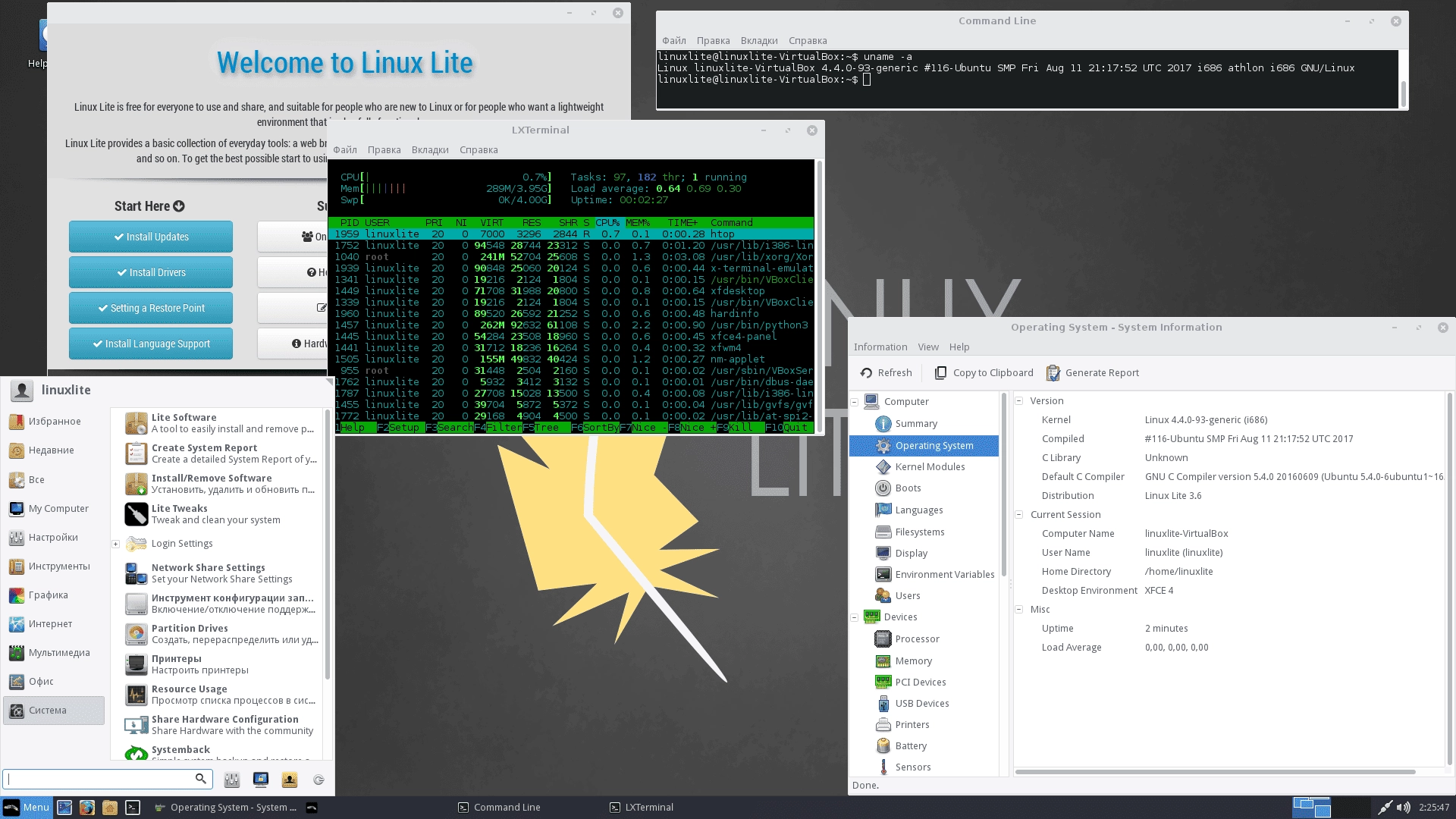Collapse the Devices tree node
This screenshot has width=1456, height=819.
click(855, 617)
